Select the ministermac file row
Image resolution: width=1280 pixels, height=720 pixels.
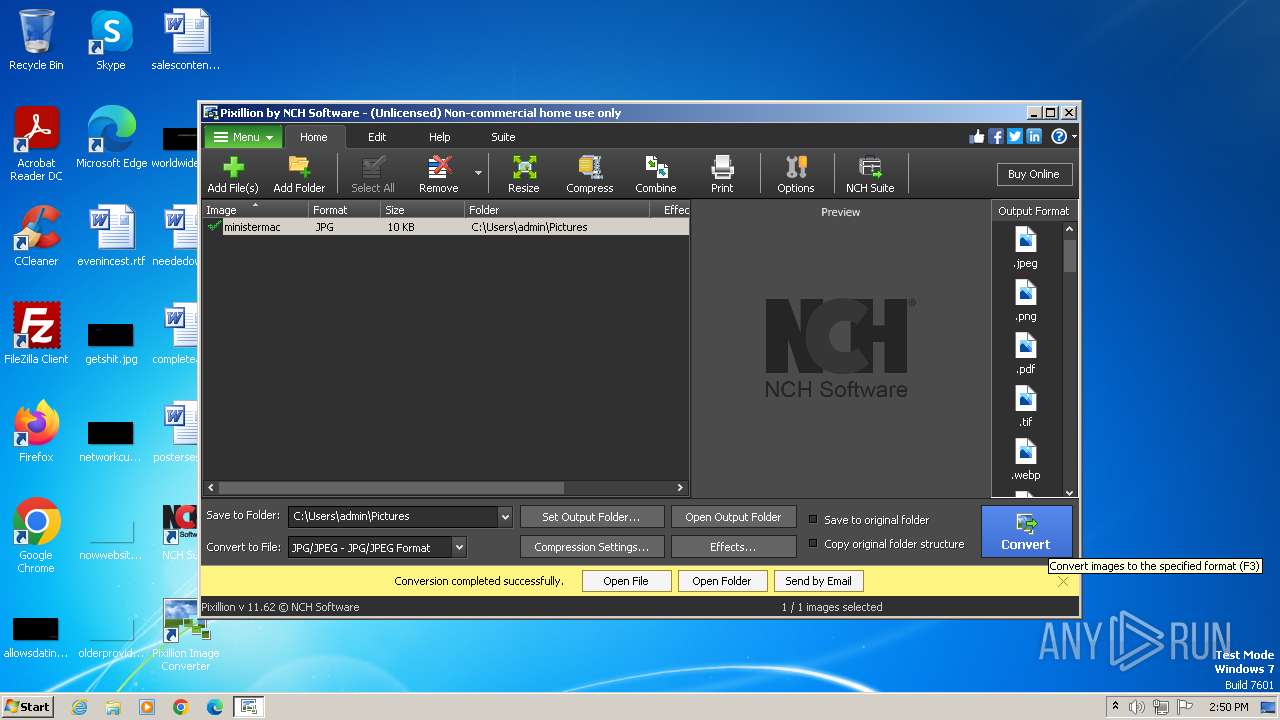446,227
